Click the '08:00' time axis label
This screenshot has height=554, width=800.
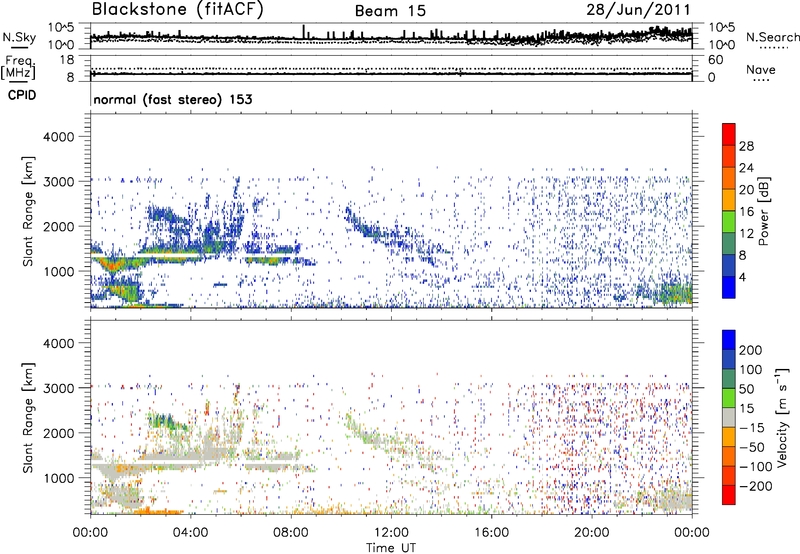pyautogui.click(x=290, y=533)
